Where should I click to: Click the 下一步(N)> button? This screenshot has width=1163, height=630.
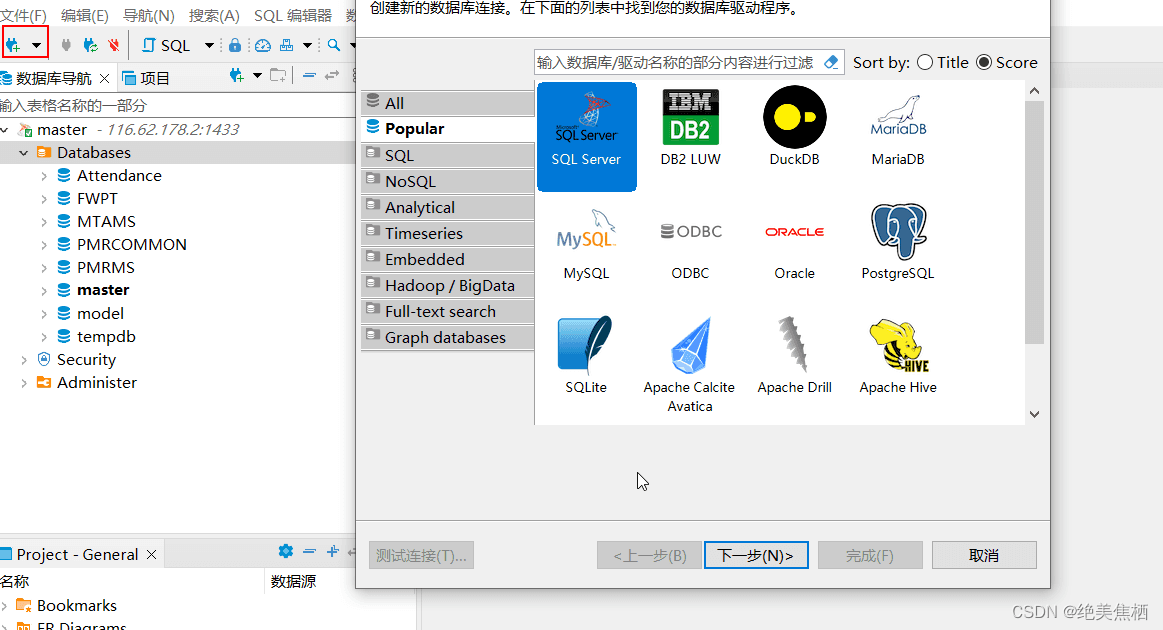click(756, 555)
